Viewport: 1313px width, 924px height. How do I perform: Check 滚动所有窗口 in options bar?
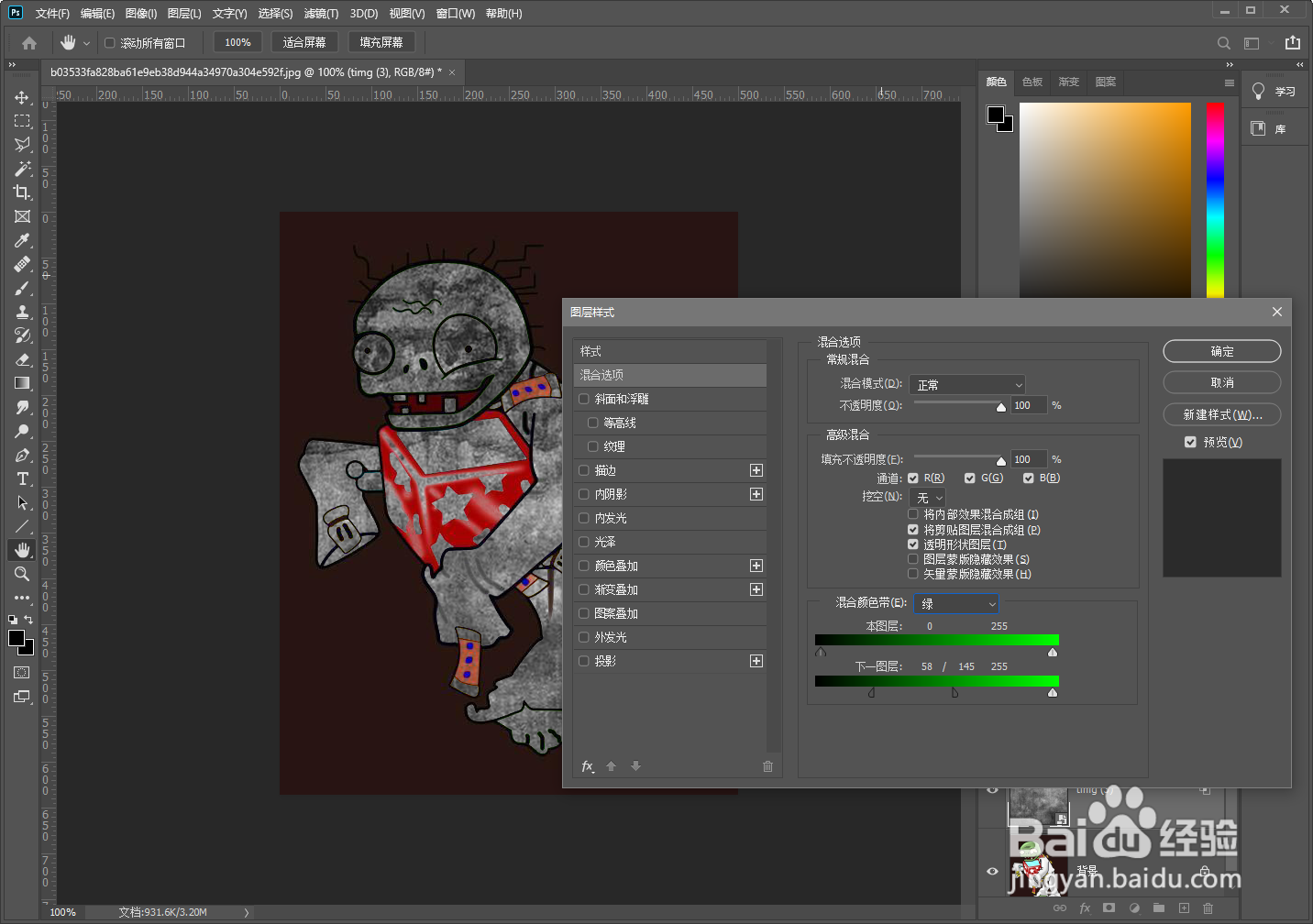click(x=110, y=43)
